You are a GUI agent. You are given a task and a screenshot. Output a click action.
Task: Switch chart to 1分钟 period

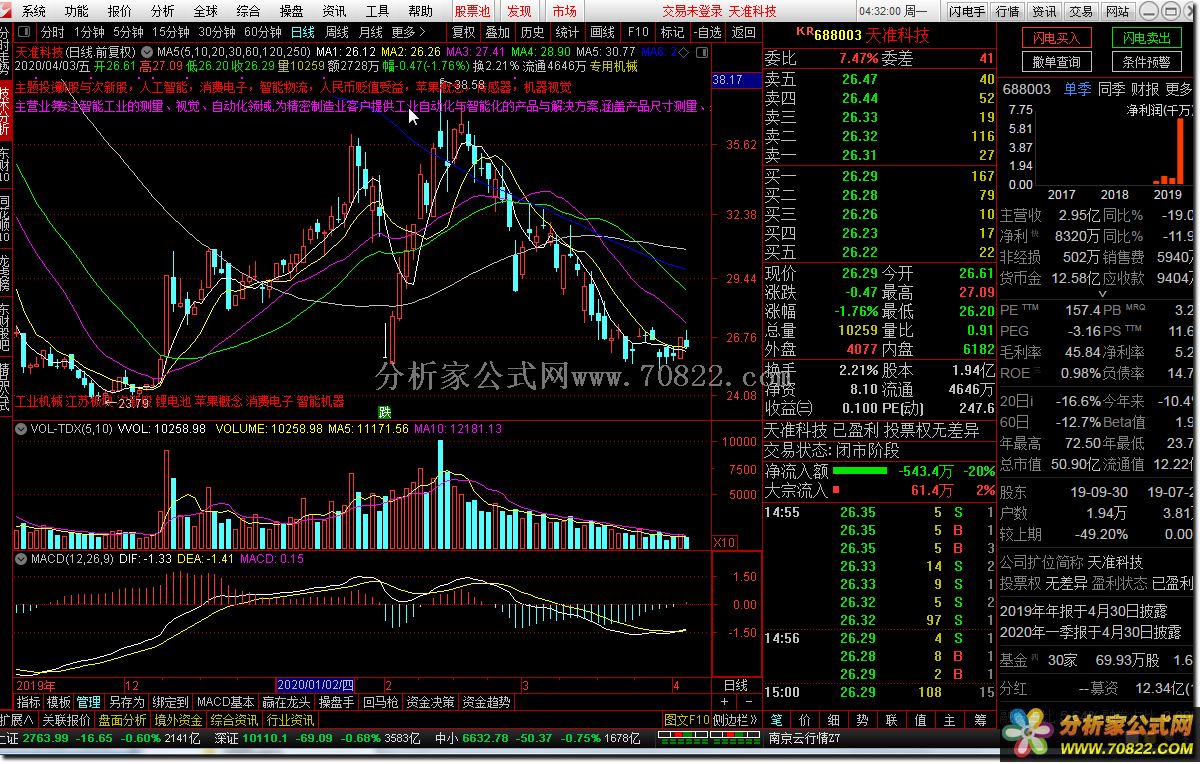point(89,32)
